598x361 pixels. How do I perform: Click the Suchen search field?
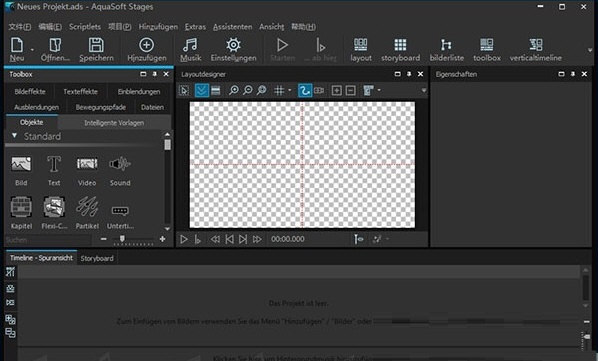[x=48, y=240]
